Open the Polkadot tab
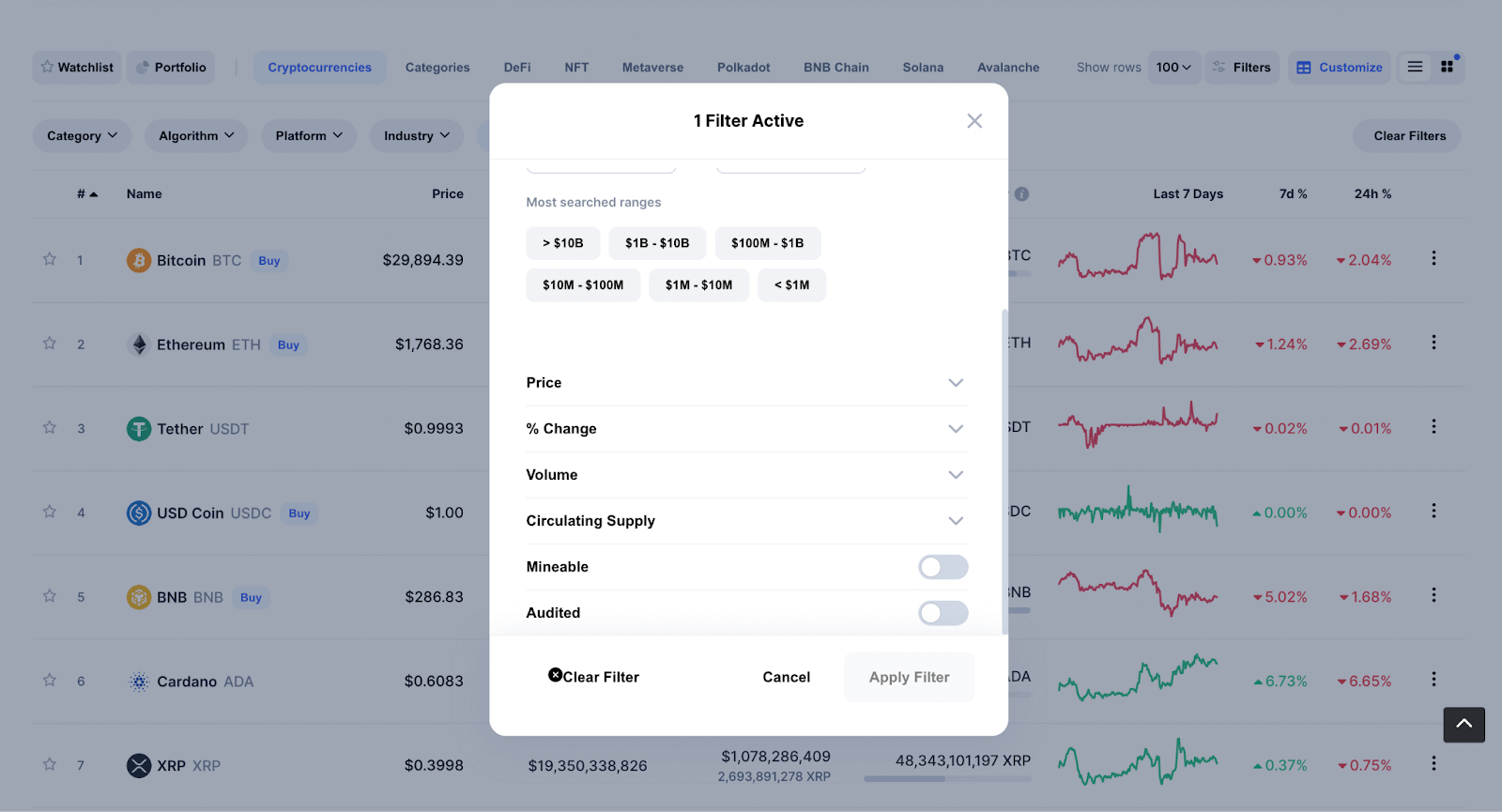The height and width of the screenshot is (812, 1502). tap(743, 68)
